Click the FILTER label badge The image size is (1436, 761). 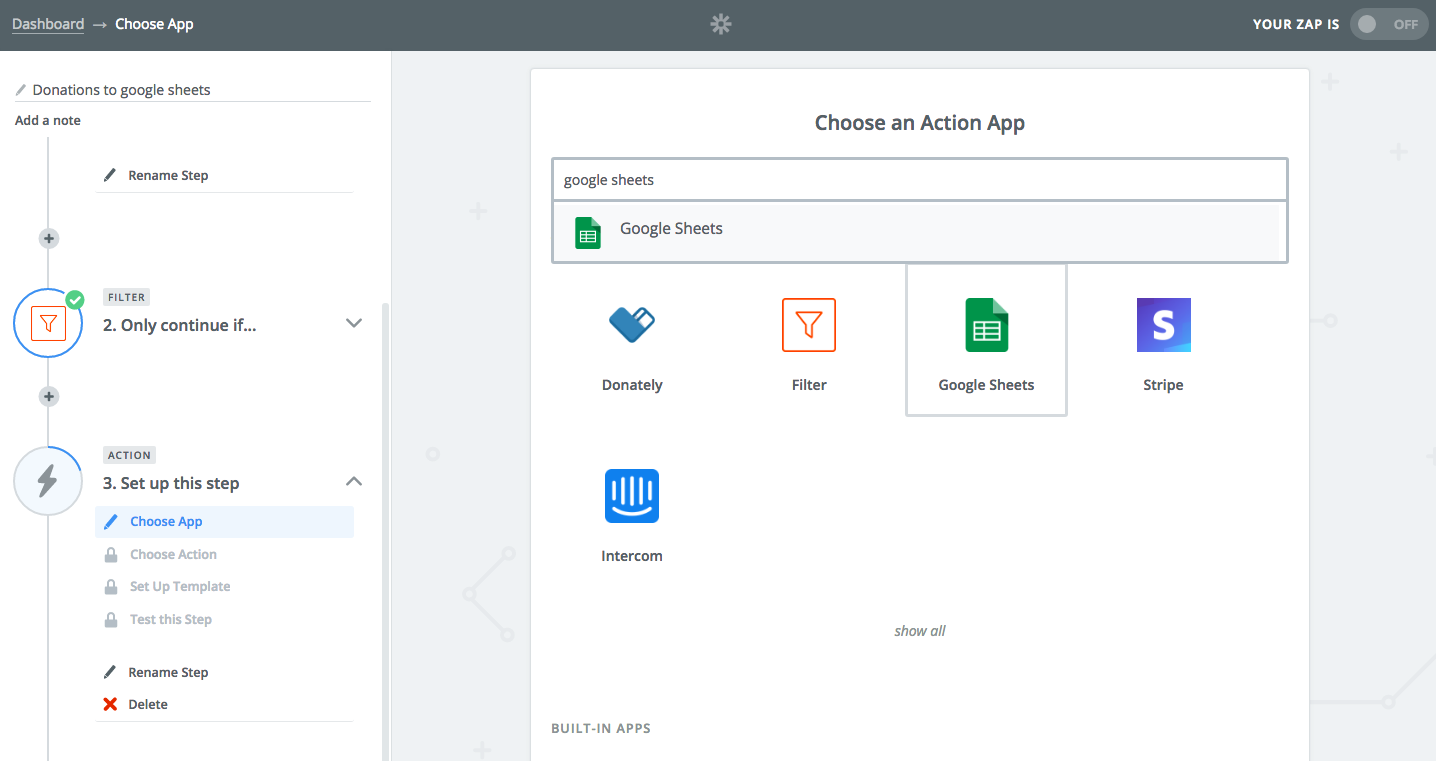127,297
